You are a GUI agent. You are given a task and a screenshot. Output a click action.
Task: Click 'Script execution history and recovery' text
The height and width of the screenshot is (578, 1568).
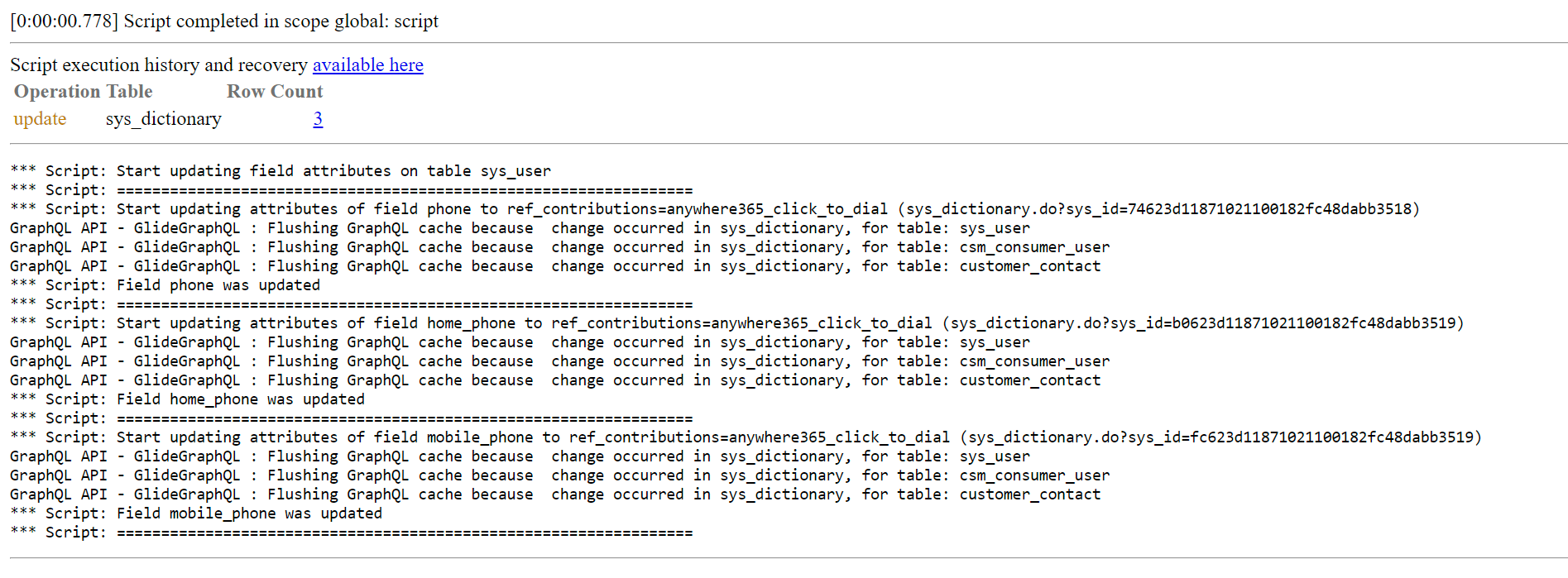tap(159, 64)
